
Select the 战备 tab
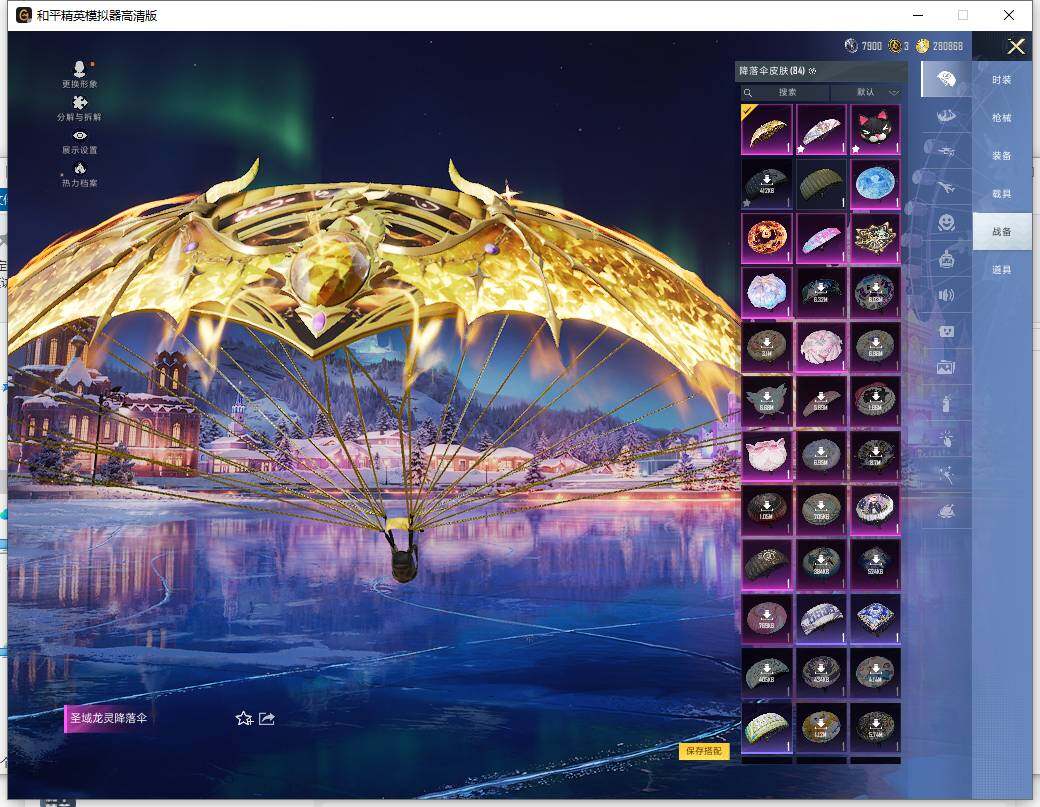click(1002, 231)
